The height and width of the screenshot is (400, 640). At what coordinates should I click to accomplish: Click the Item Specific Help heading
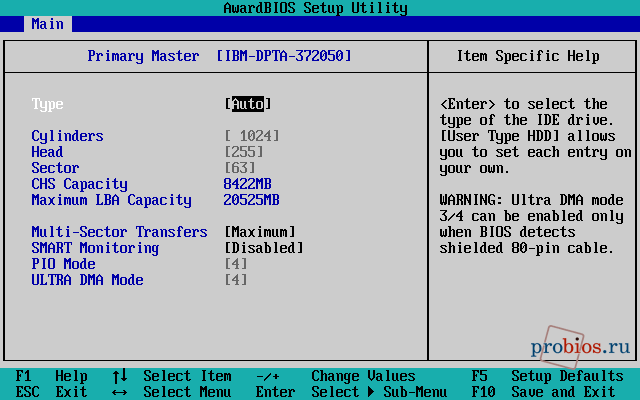pyautogui.click(x=528, y=56)
